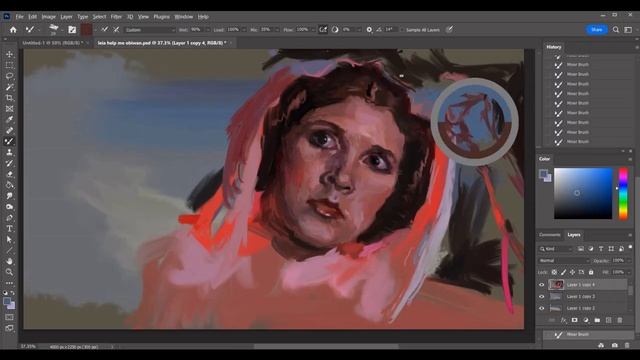Expand the Opacity slider dropdown
640x360 pixels.
[x=629, y=261]
